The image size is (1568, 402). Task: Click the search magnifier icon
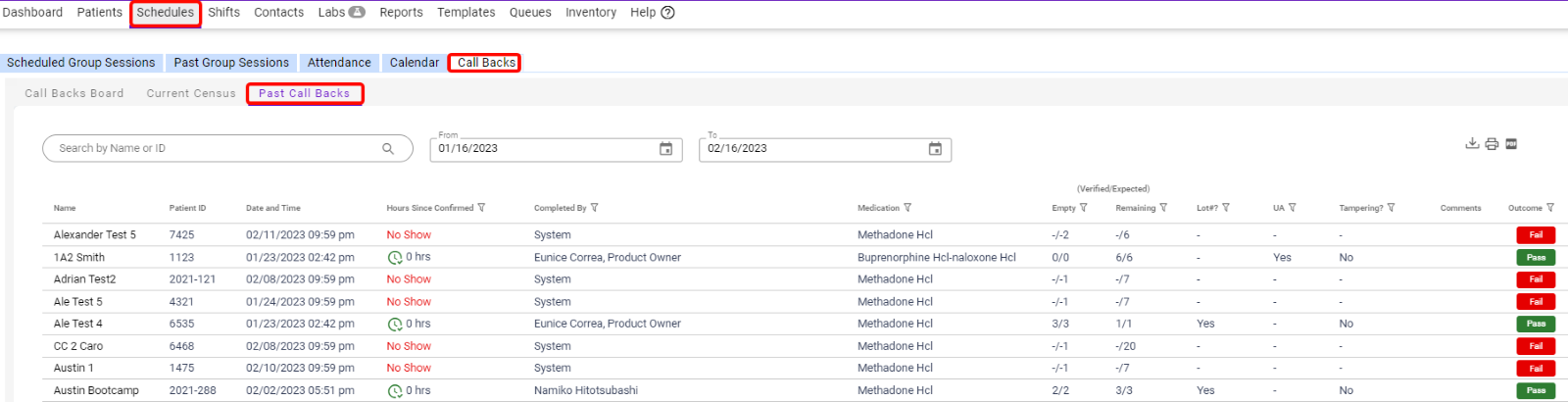pyautogui.click(x=388, y=149)
